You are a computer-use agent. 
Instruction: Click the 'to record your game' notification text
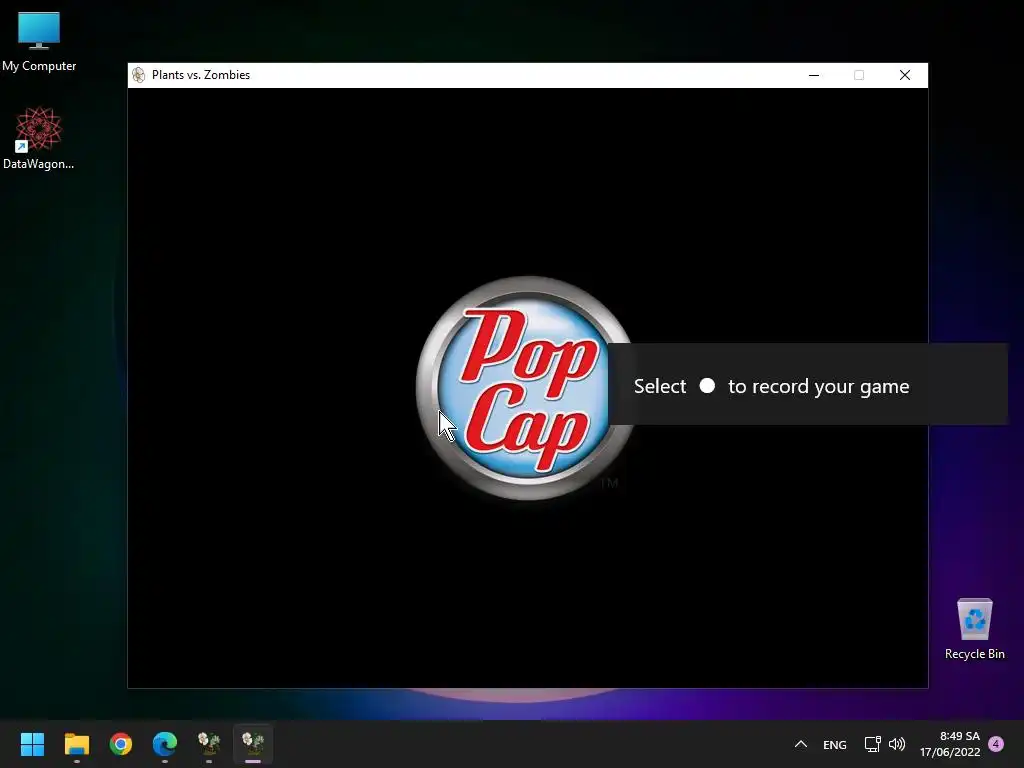pyautogui.click(x=818, y=386)
